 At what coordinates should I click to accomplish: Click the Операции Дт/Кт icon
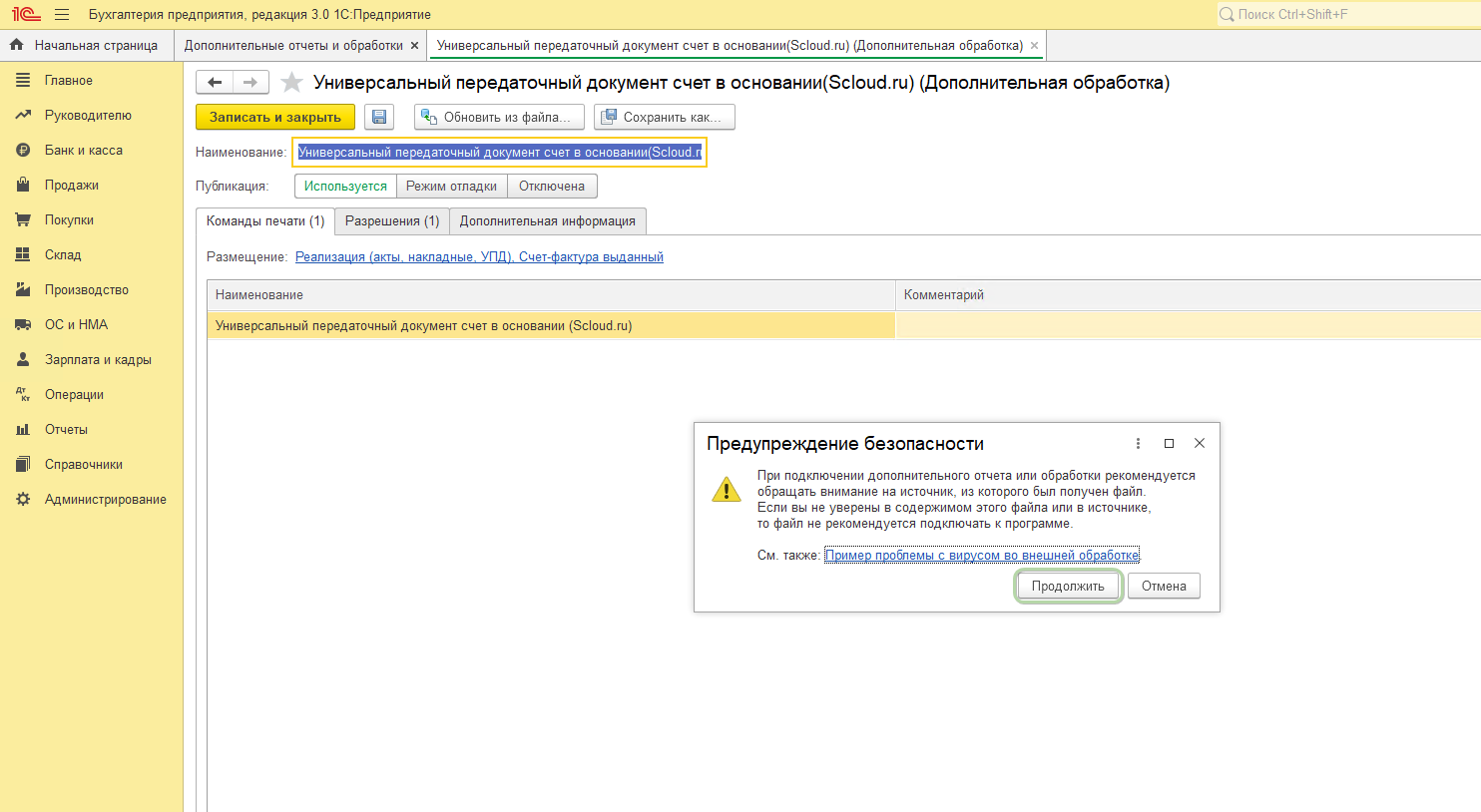tap(23, 394)
